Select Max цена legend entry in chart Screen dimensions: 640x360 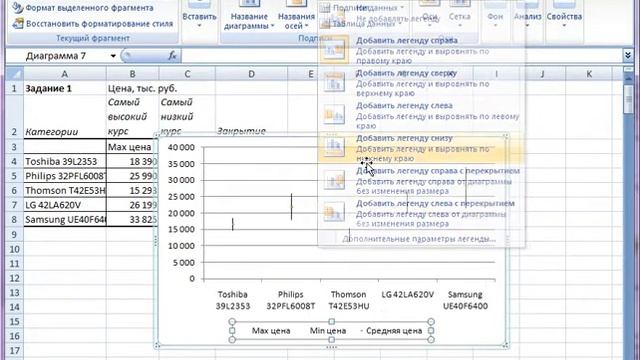click(271, 331)
